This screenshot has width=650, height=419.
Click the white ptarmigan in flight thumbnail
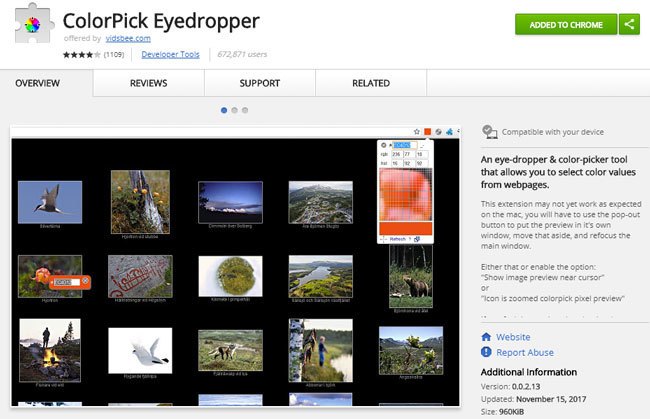[140, 350]
